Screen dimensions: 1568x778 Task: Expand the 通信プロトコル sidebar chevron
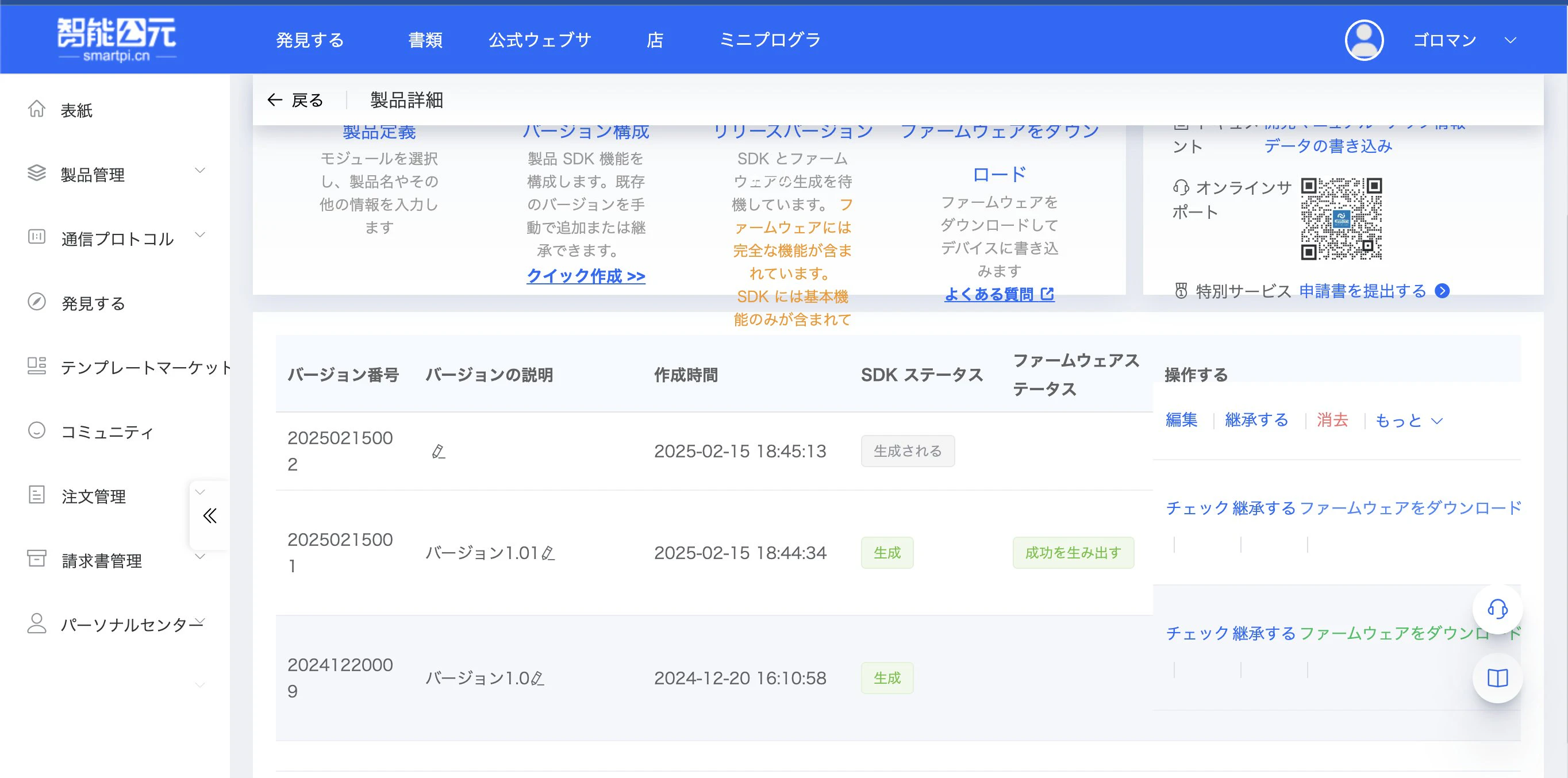(x=199, y=235)
